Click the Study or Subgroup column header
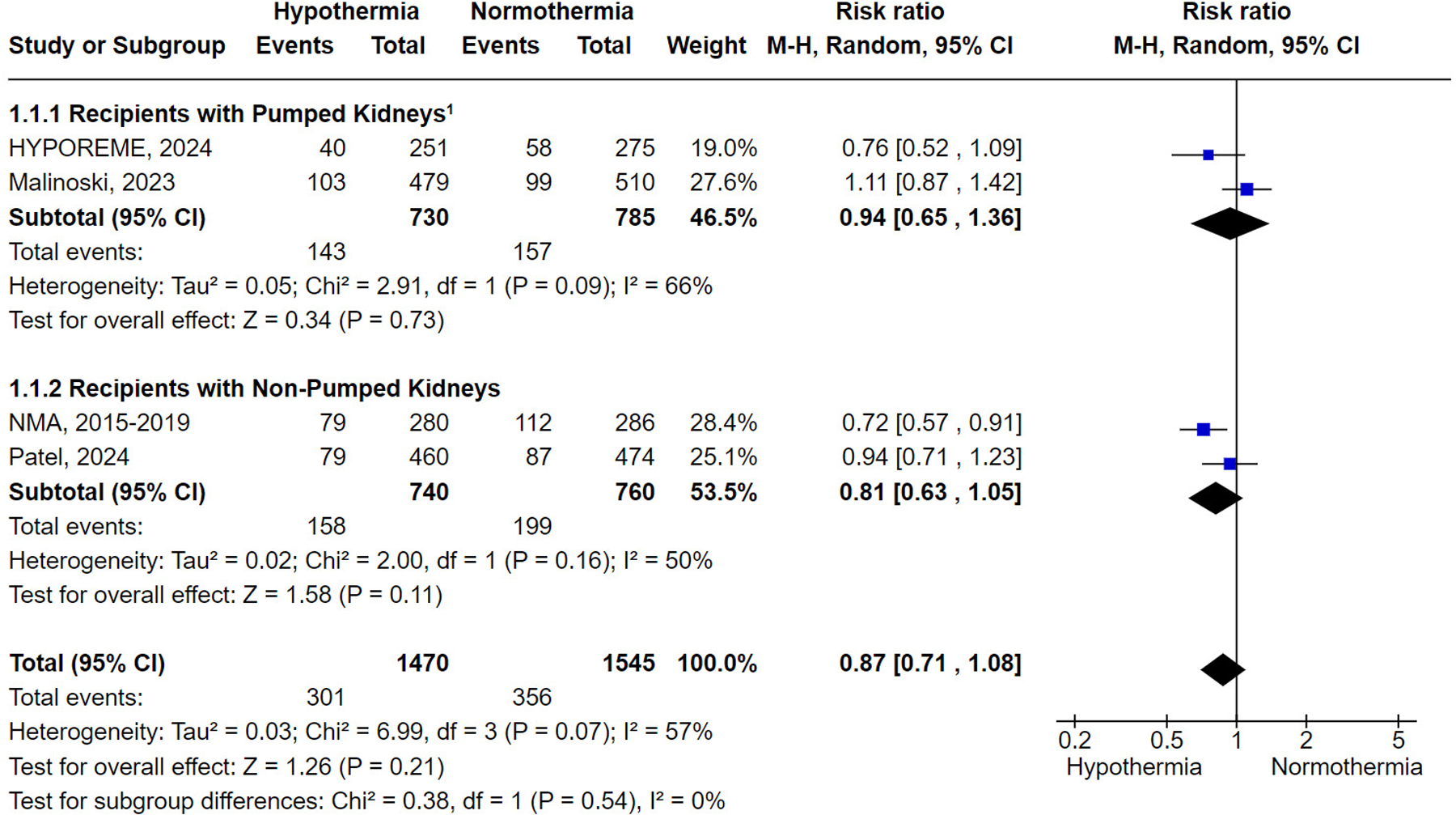Viewport: 1456px width, 815px height. (x=116, y=46)
